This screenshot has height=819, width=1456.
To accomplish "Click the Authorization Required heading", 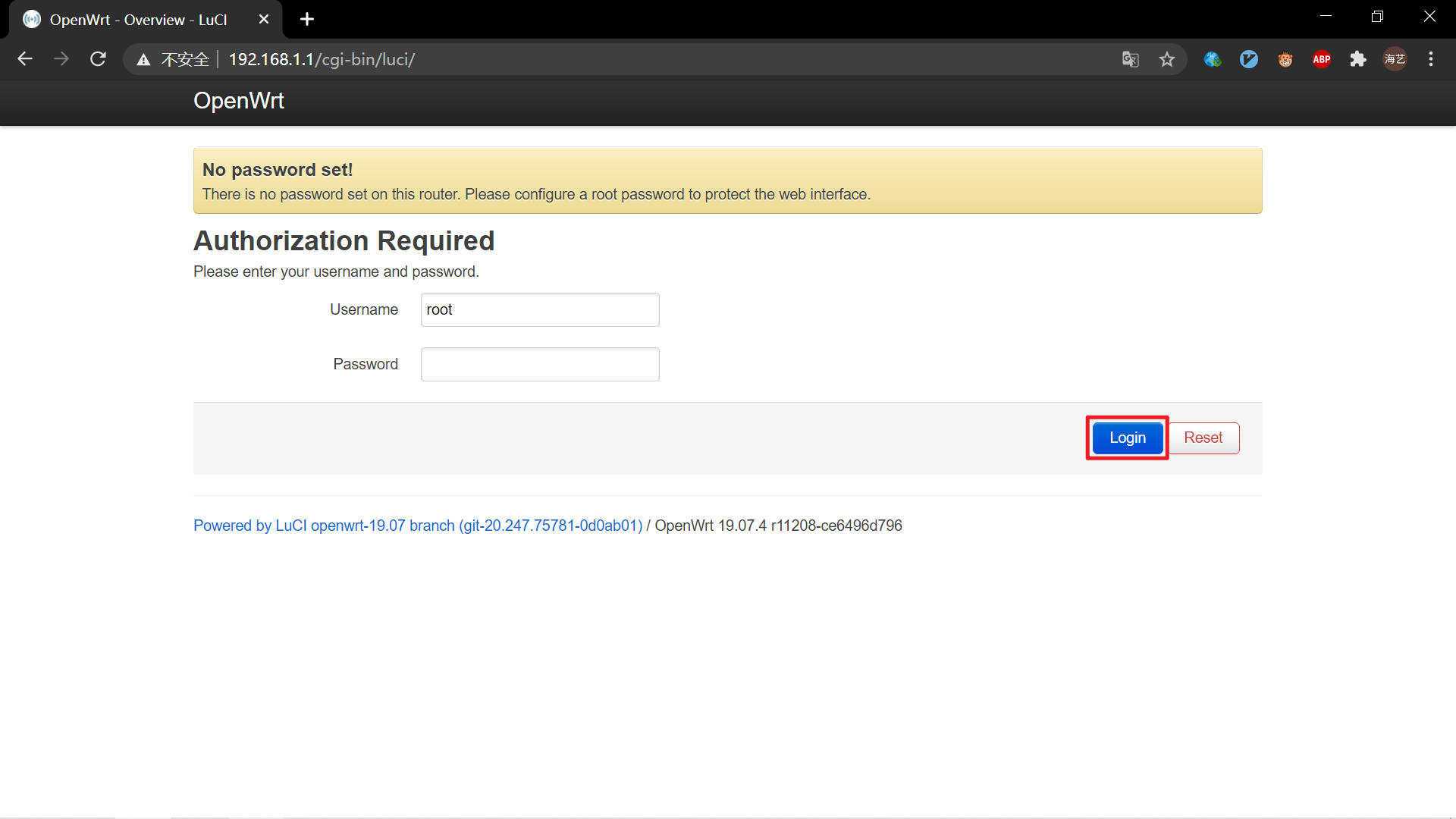I will coord(344,240).
